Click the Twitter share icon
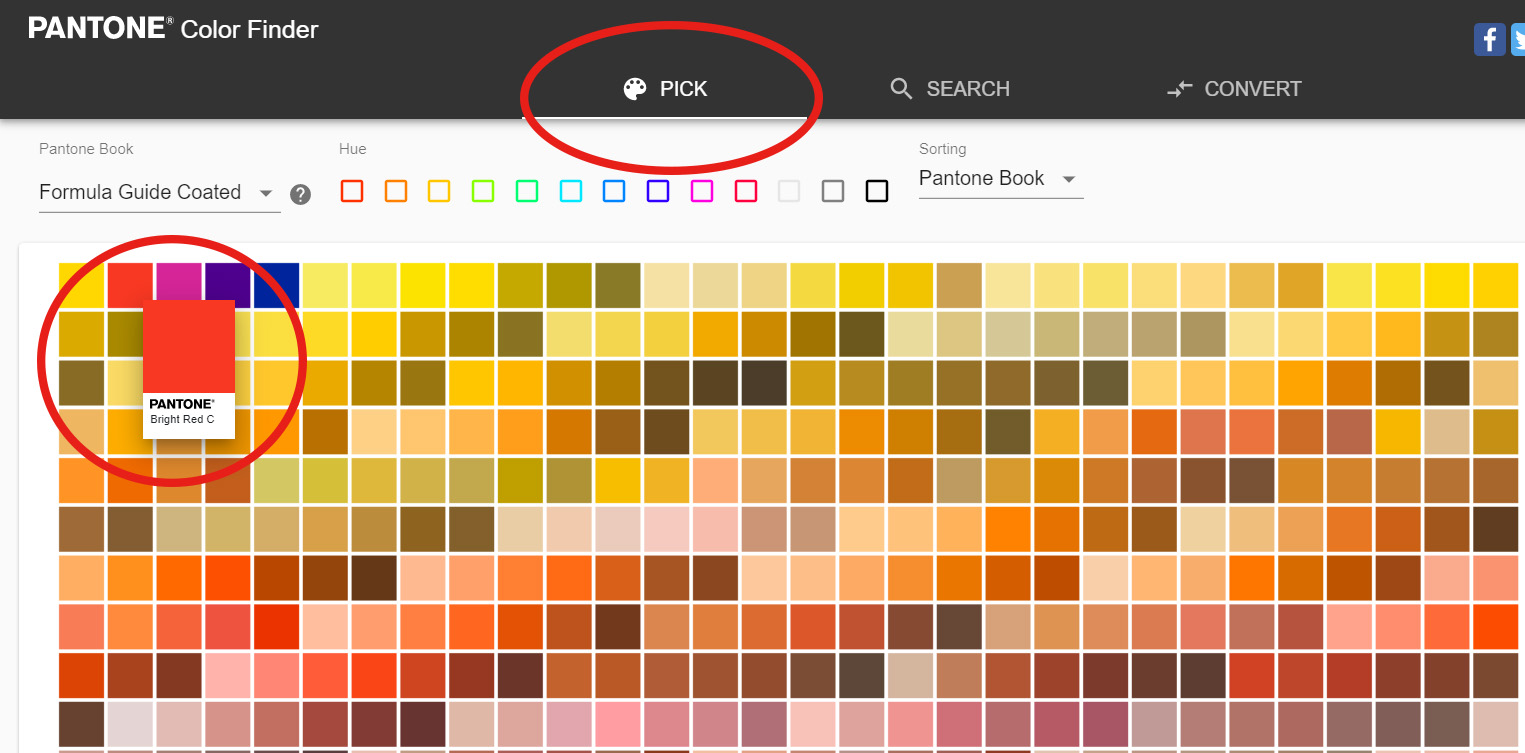Image resolution: width=1525 pixels, height=753 pixels. 1518,40
